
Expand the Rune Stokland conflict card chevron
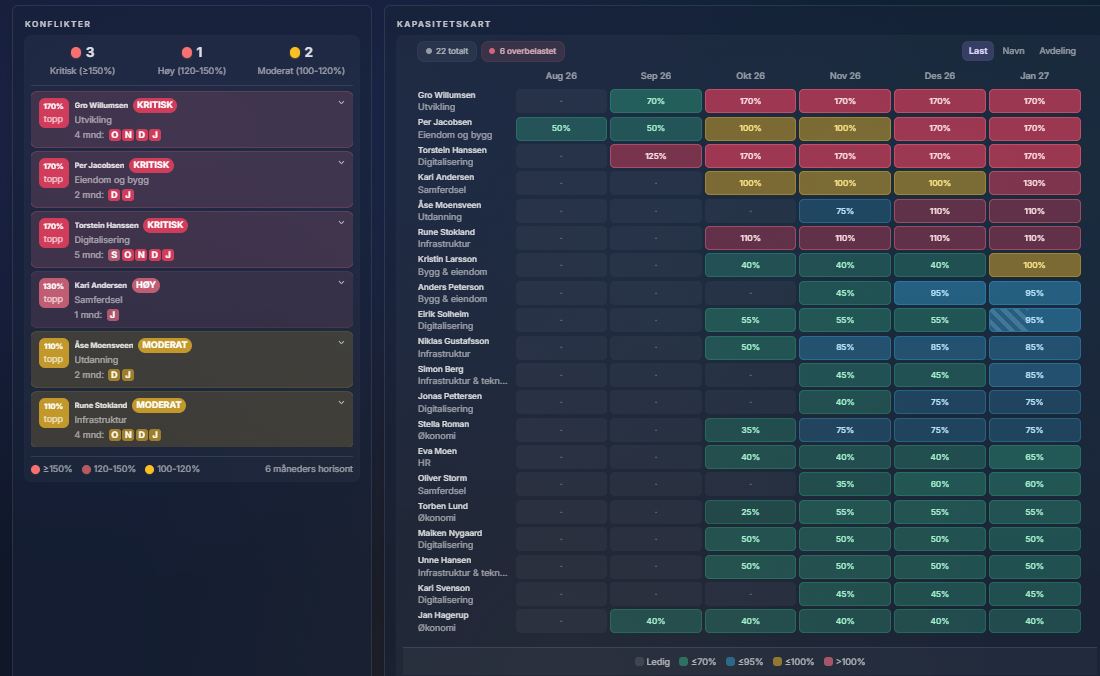coord(342,403)
